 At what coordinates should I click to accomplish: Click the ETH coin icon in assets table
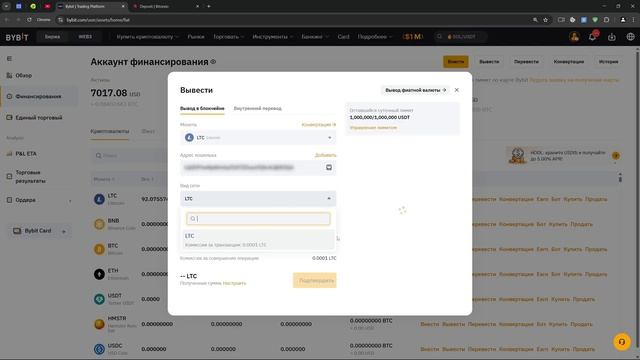[99, 274]
